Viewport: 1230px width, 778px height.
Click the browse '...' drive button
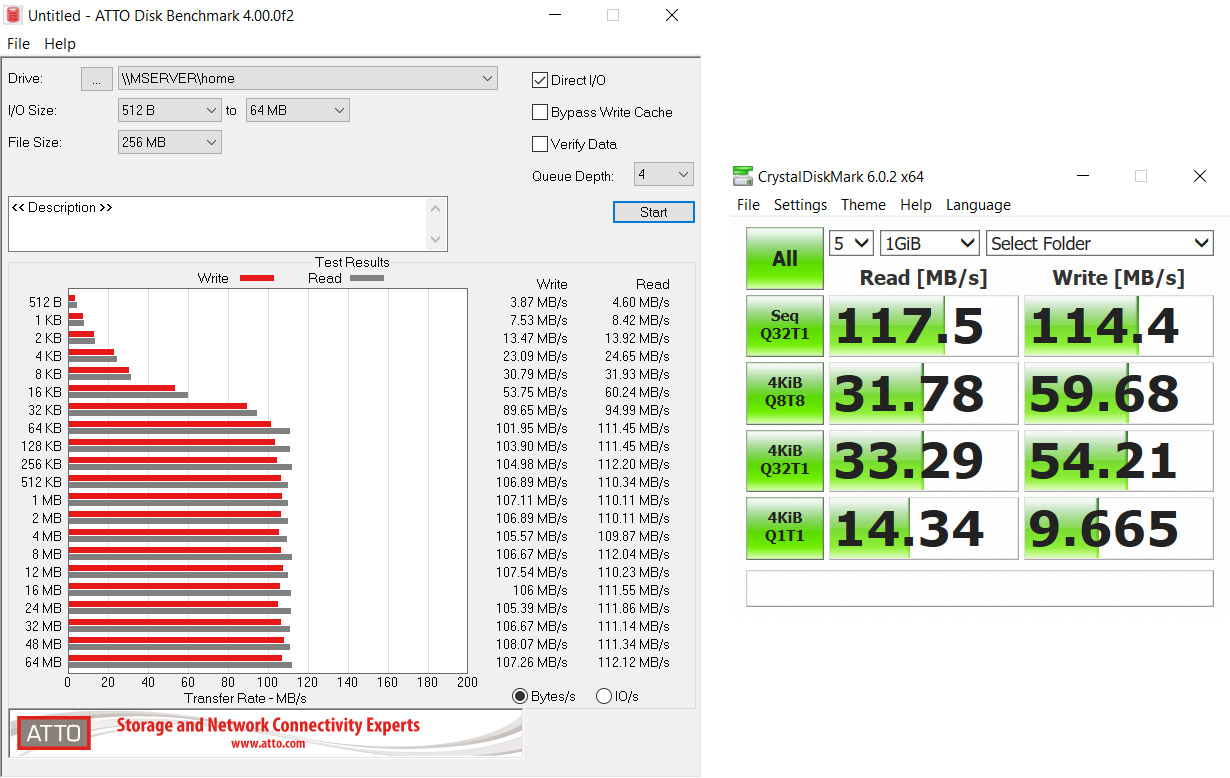[96, 79]
